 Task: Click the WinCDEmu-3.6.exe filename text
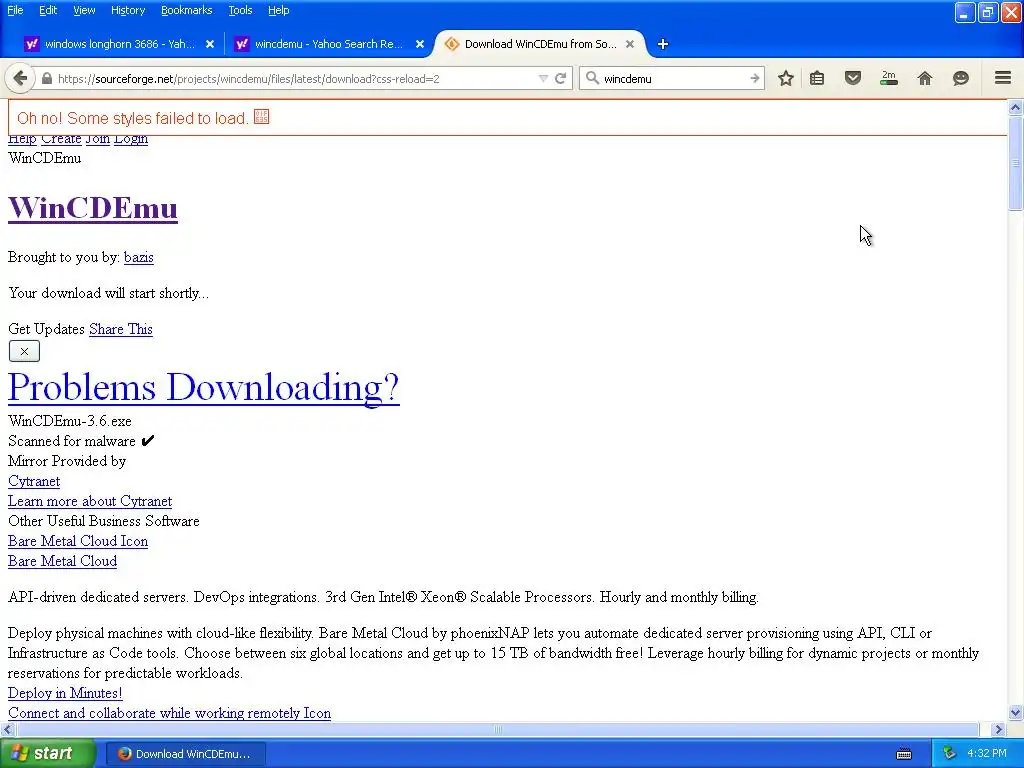click(x=70, y=421)
